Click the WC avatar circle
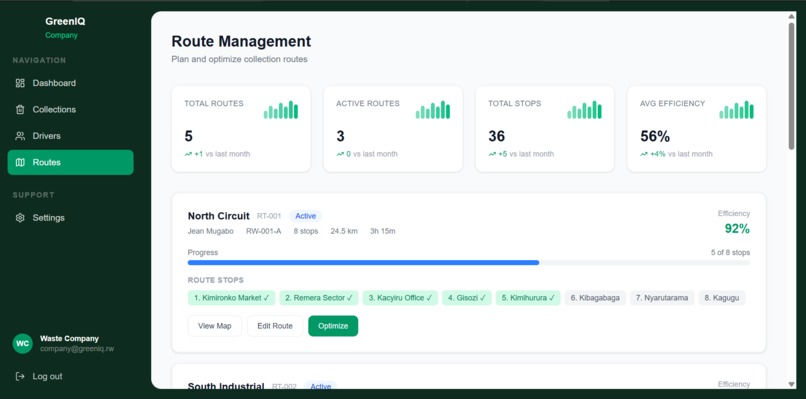The height and width of the screenshot is (399, 806). [x=23, y=343]
